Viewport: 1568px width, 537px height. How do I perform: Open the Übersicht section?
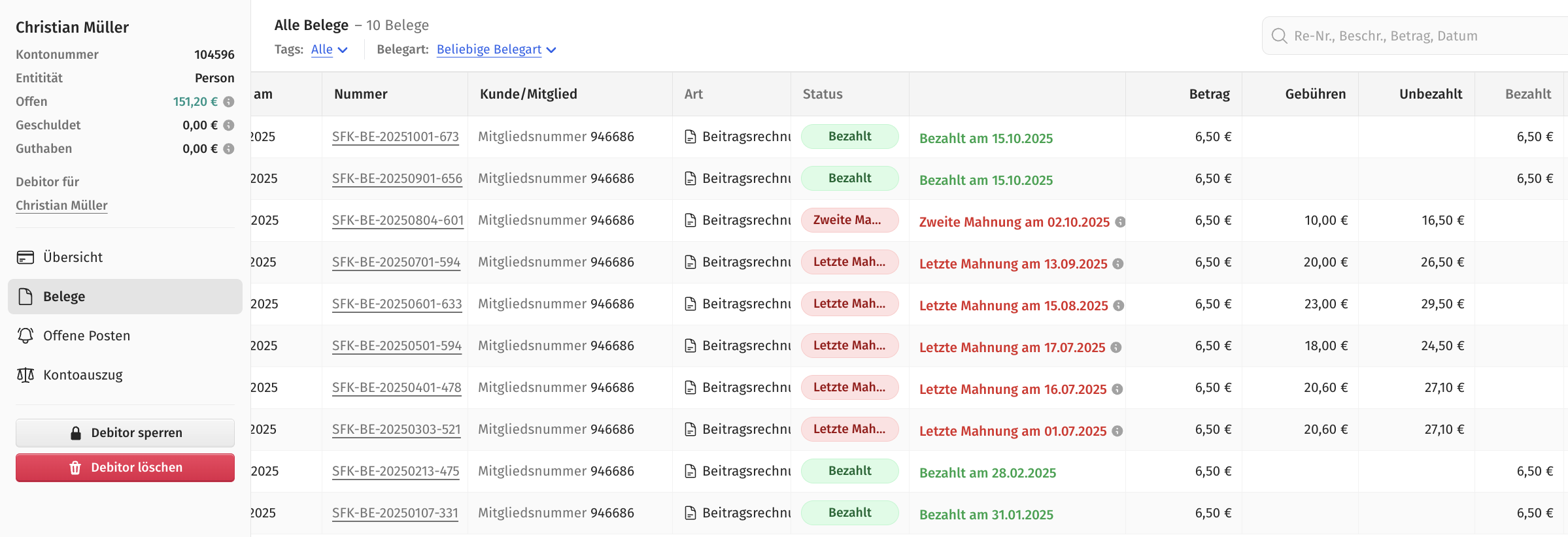(x=73, y=257)
